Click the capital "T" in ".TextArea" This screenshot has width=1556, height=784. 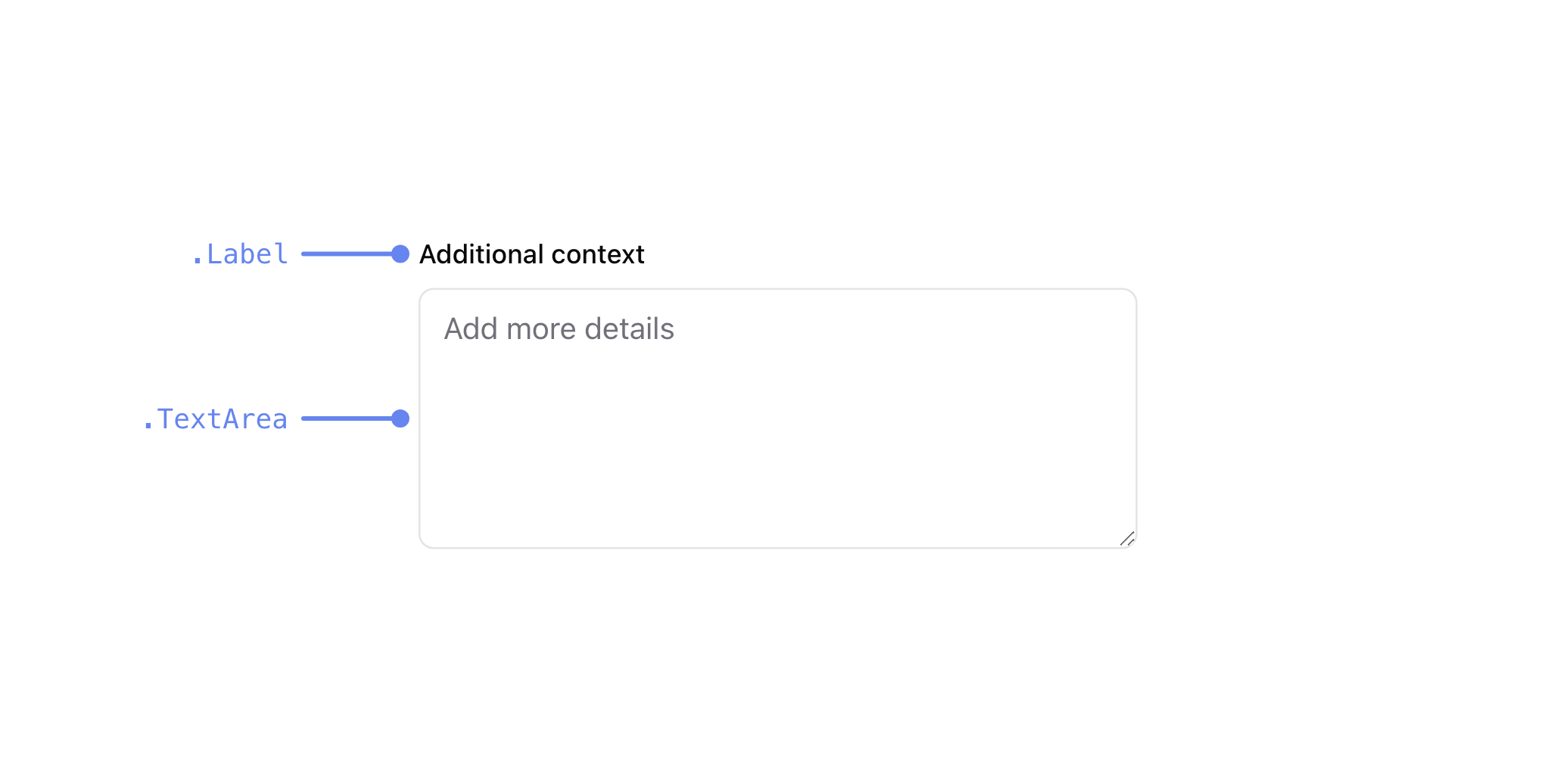pyautogui.click(x=166, y=419)
